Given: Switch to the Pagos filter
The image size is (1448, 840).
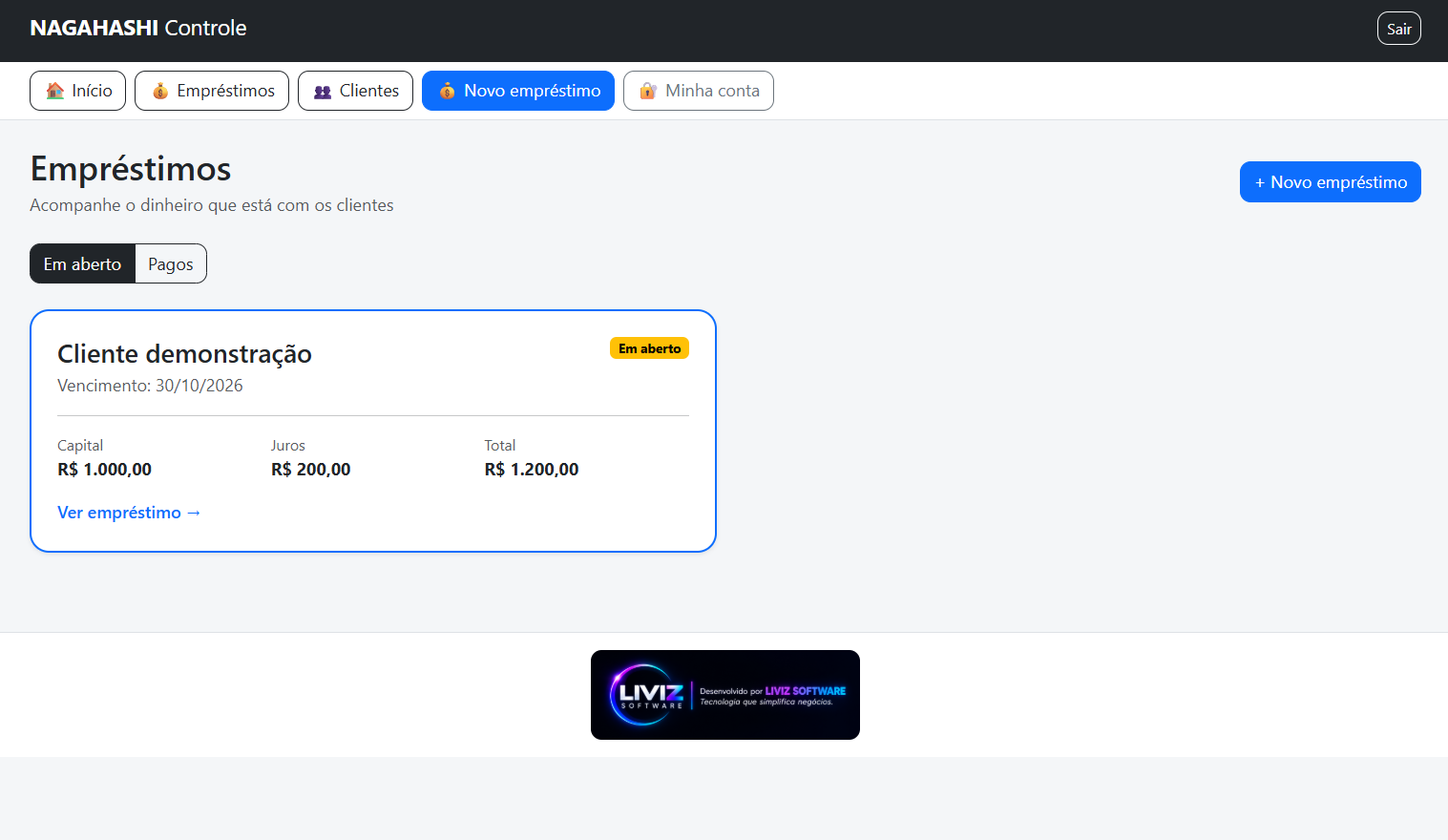Looking at the screenshot, I should click(x=171, y=263).
